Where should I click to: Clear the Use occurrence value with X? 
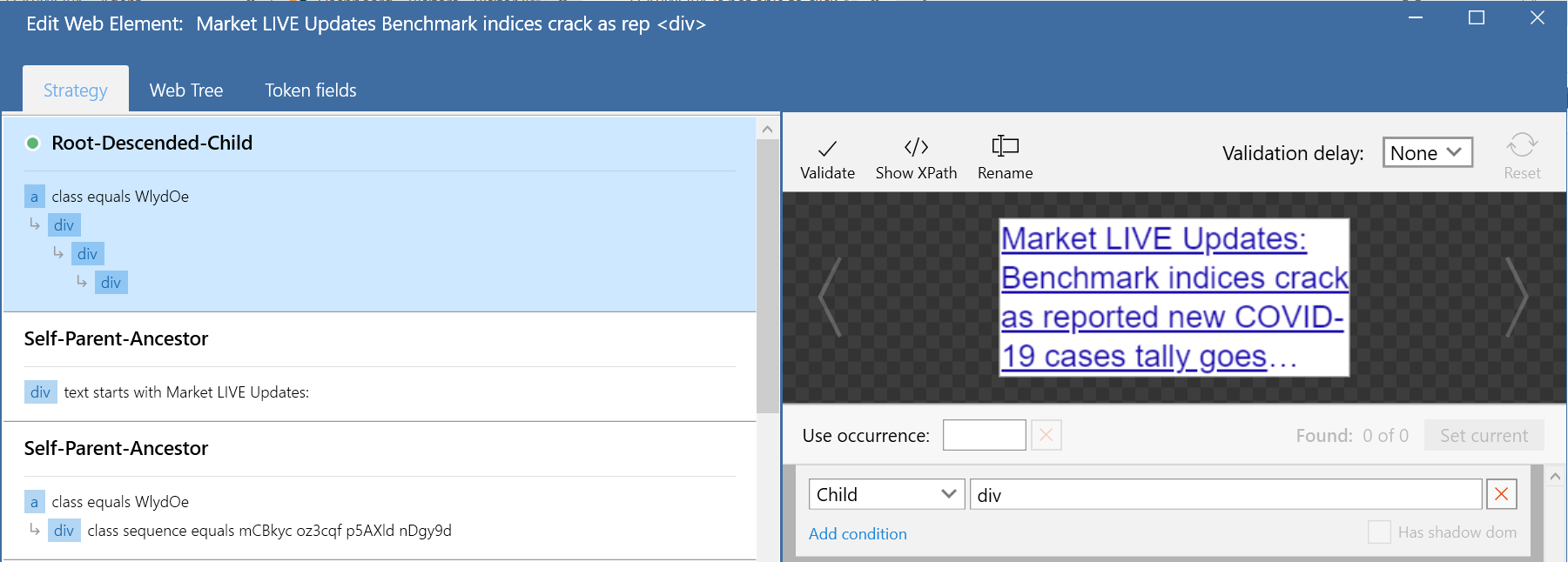(1046, 435)
